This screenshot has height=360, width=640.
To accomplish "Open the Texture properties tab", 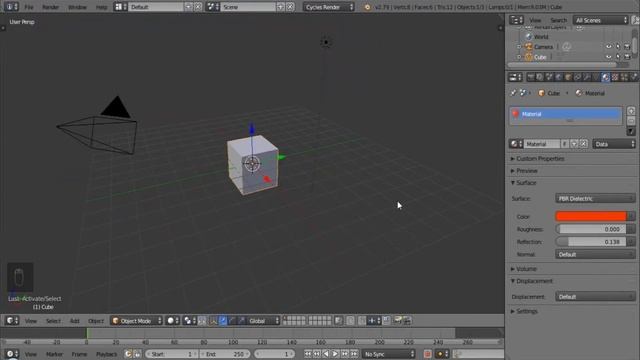I will [x=615, y=77].
